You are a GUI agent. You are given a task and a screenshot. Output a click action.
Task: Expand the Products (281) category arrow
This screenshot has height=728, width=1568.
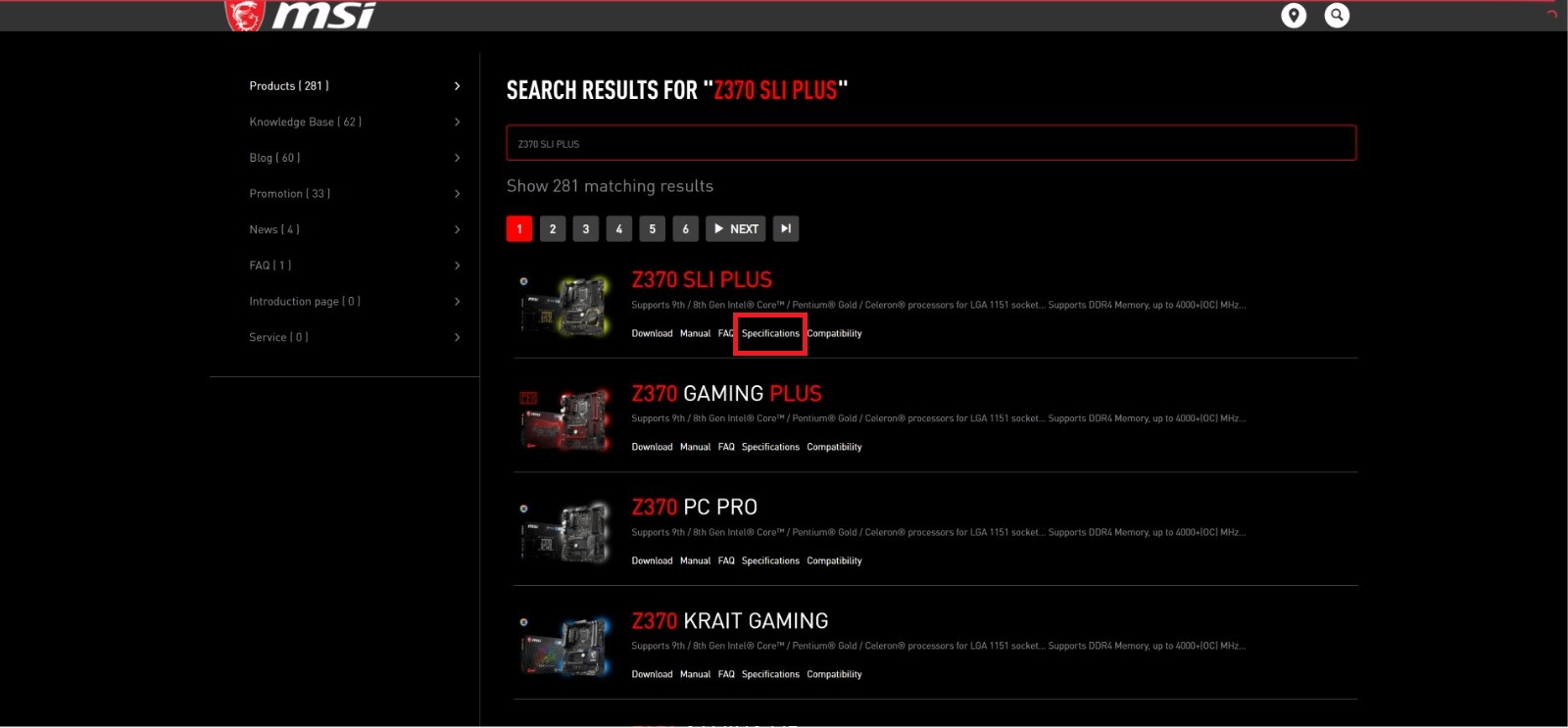(458, 86)
